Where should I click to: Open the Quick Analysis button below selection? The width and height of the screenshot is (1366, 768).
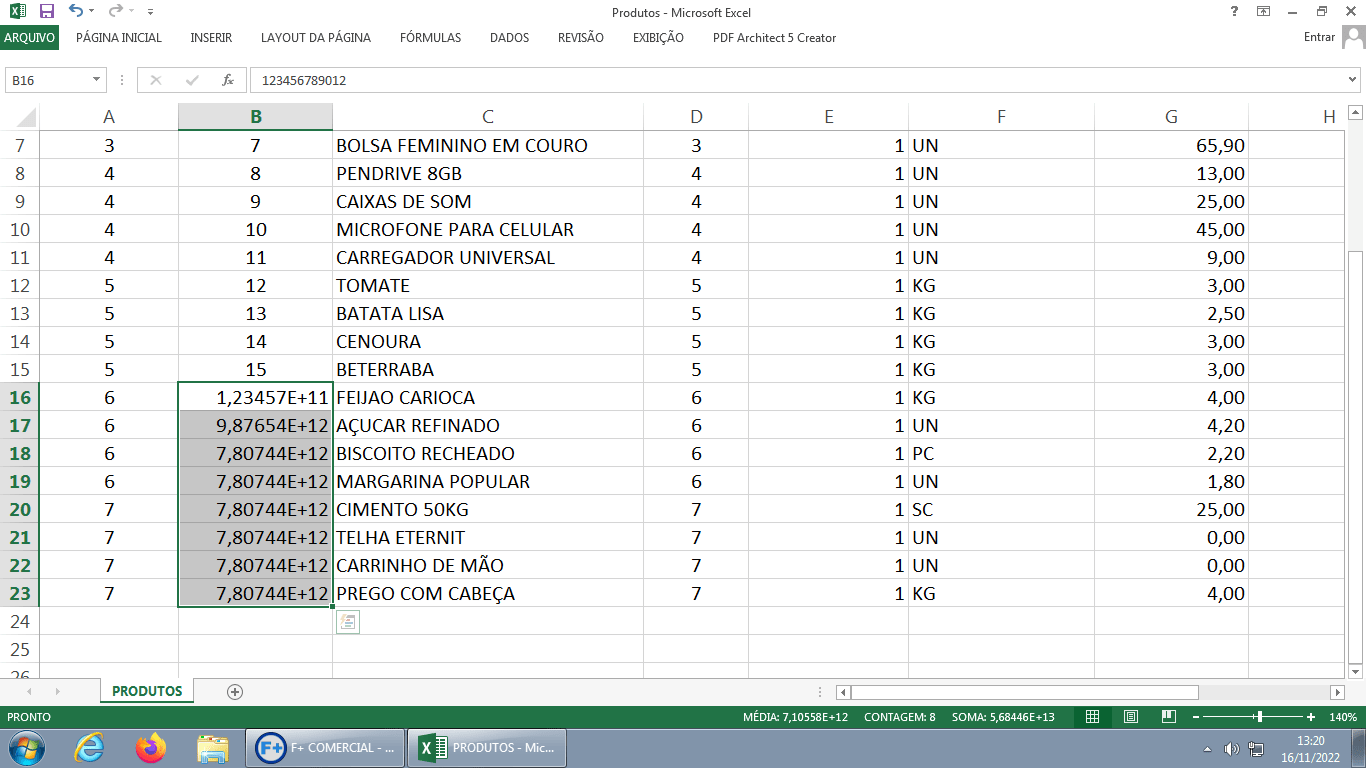(x=347, y=622)
